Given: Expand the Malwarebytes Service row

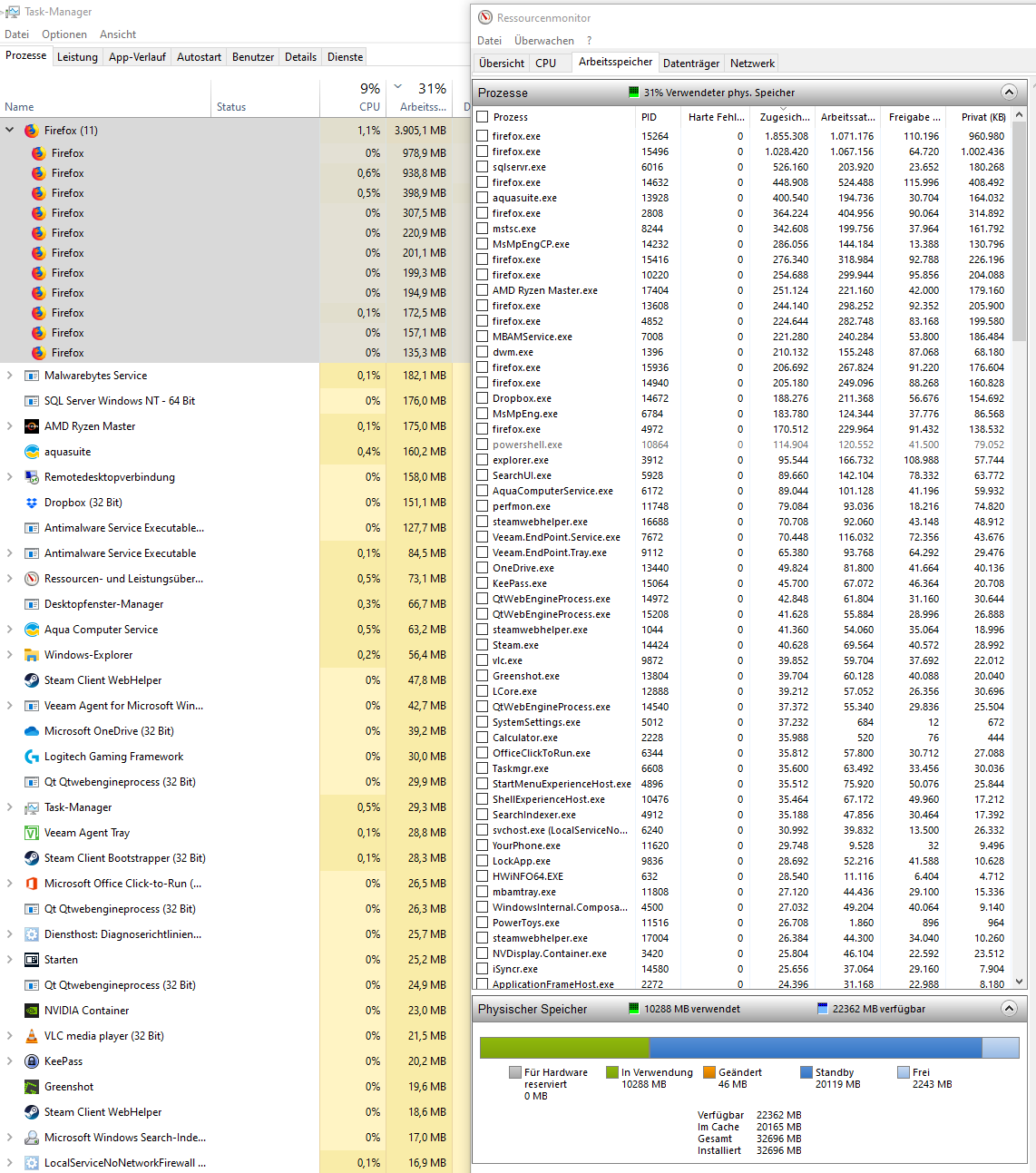Looking at the screenshot, I should coord(10,376).
